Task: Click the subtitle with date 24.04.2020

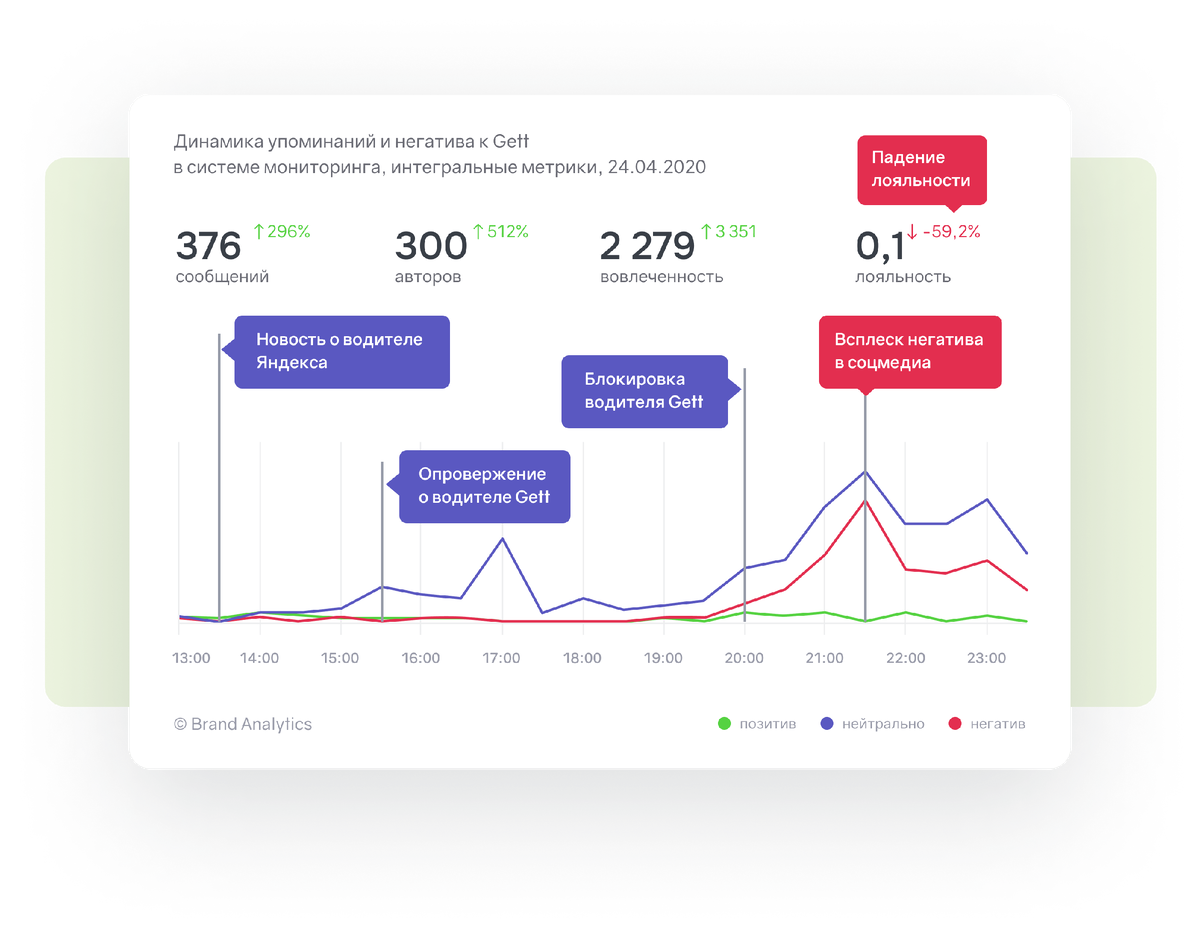Action: pos(440,167)
